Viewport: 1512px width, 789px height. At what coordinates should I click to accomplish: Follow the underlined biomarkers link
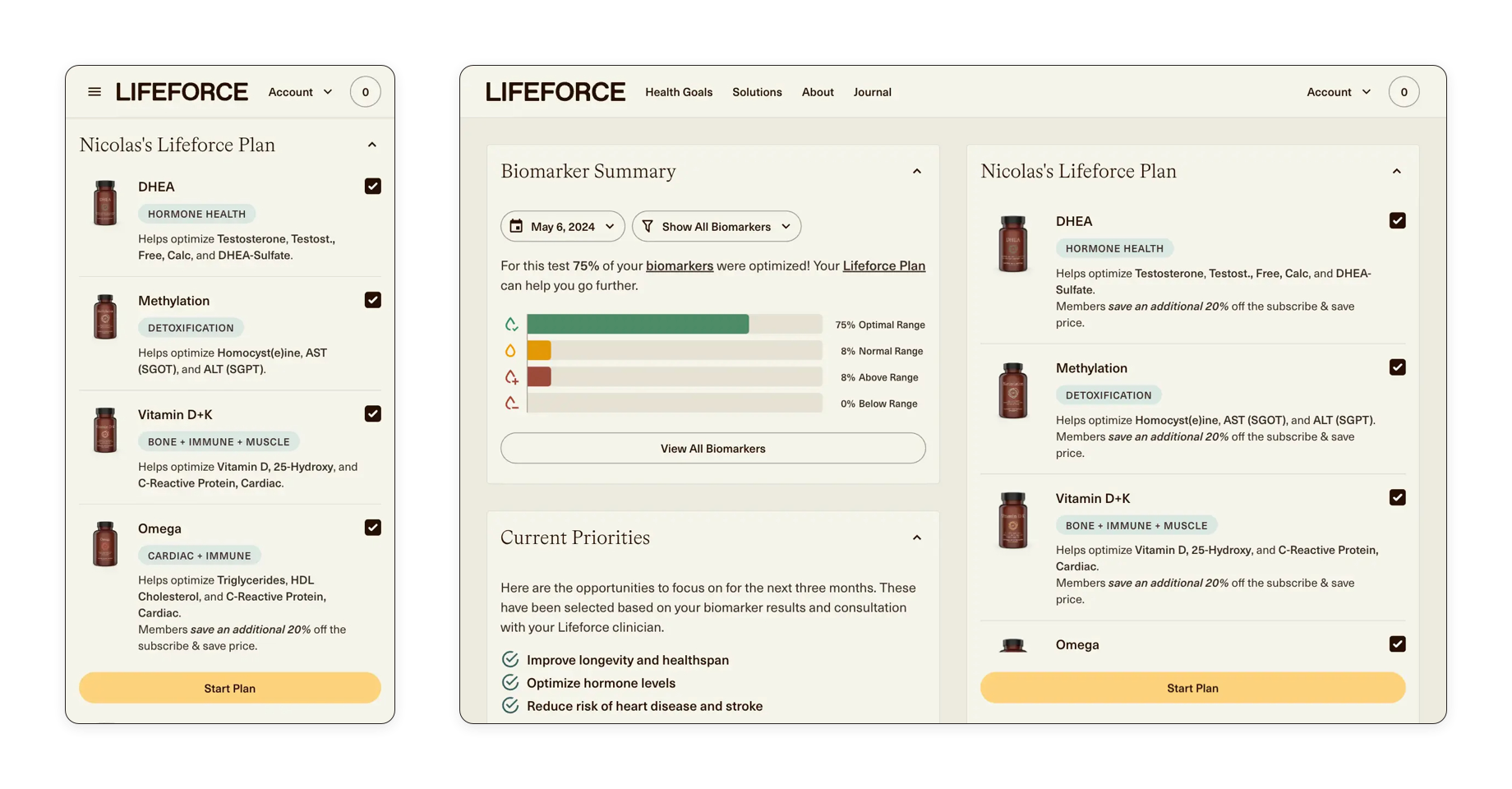click(680, 266)
